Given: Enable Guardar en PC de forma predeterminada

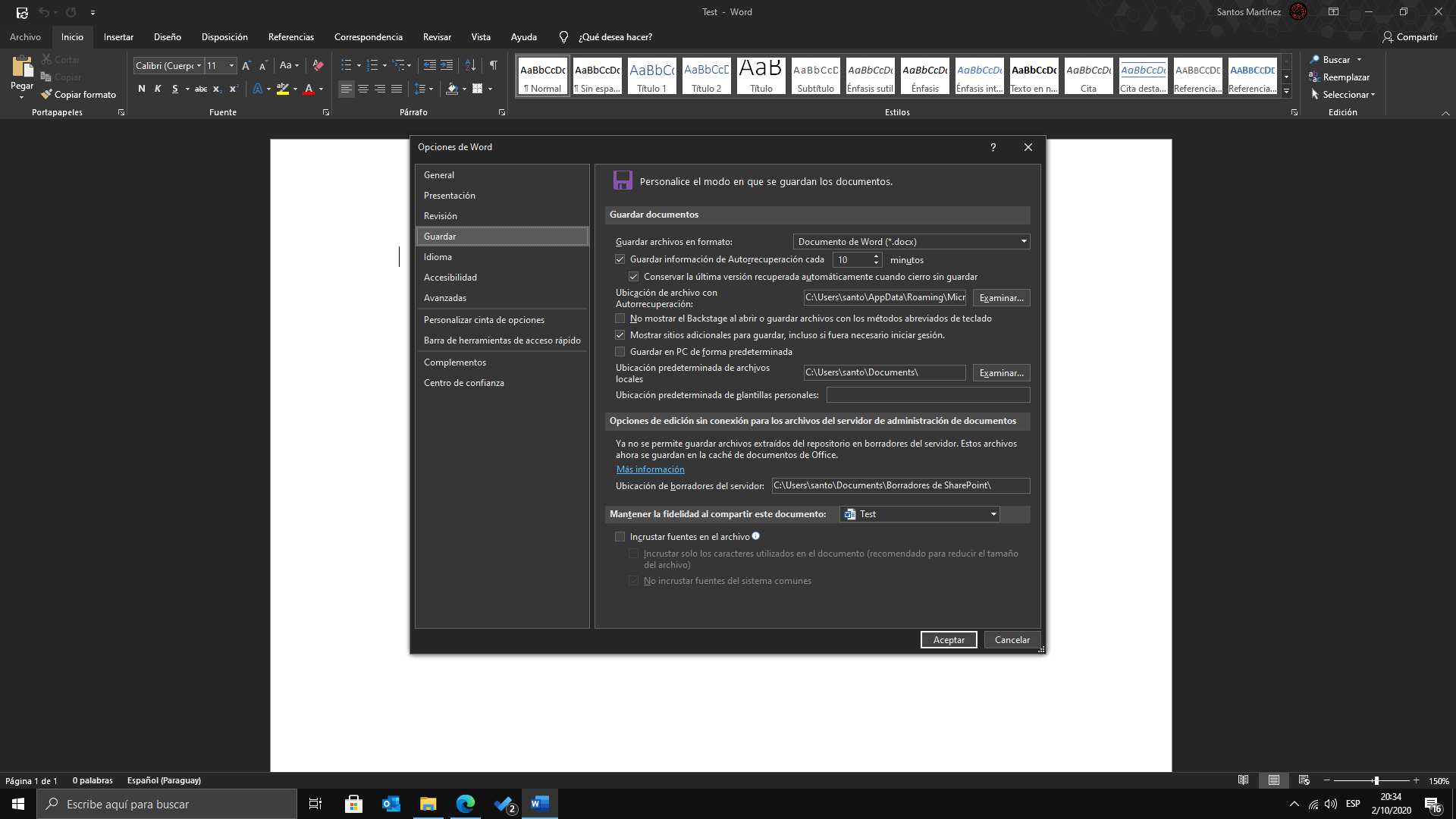Looking at the screenshot, I should 620,352.
